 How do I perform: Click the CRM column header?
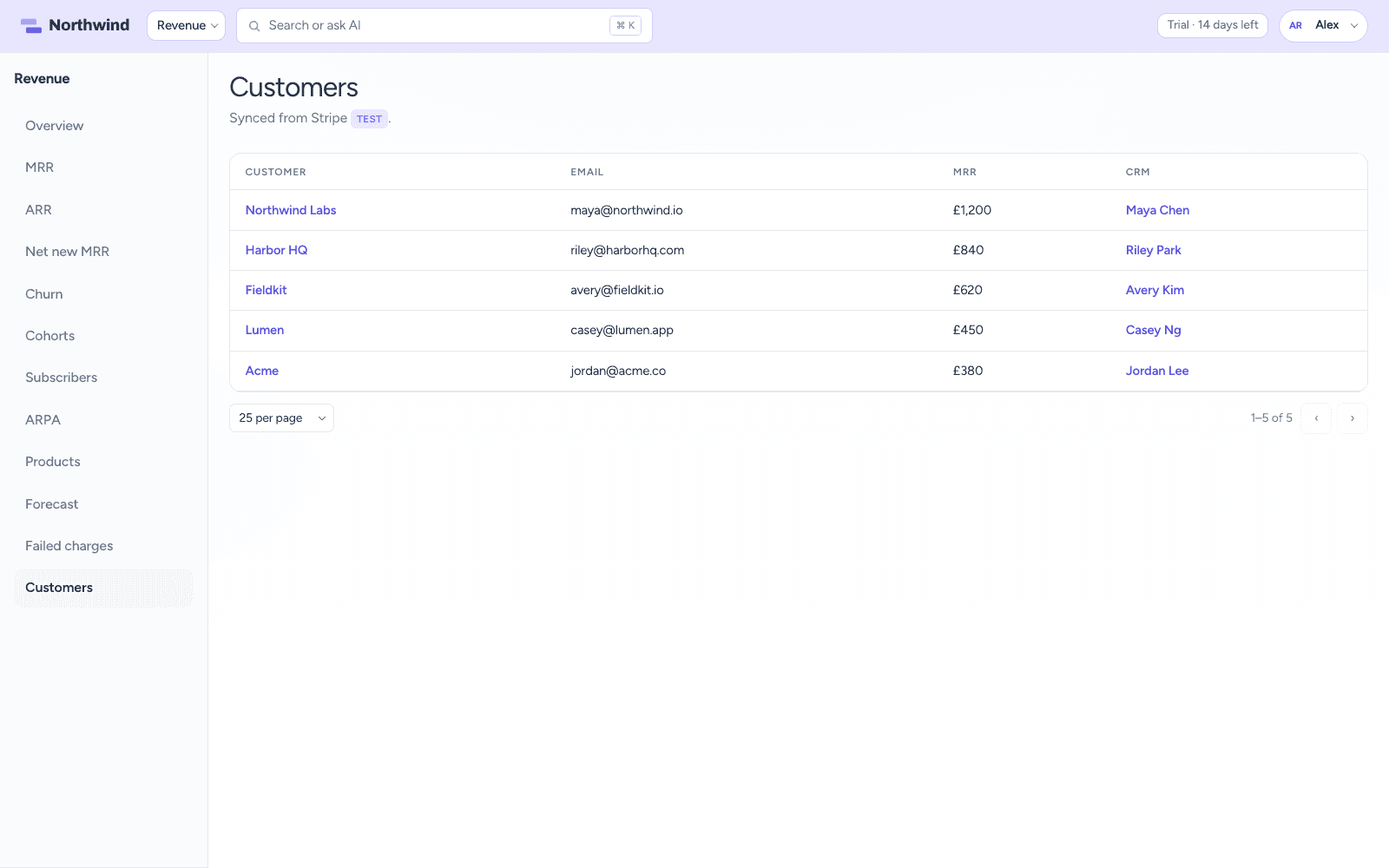[1138, 172]
